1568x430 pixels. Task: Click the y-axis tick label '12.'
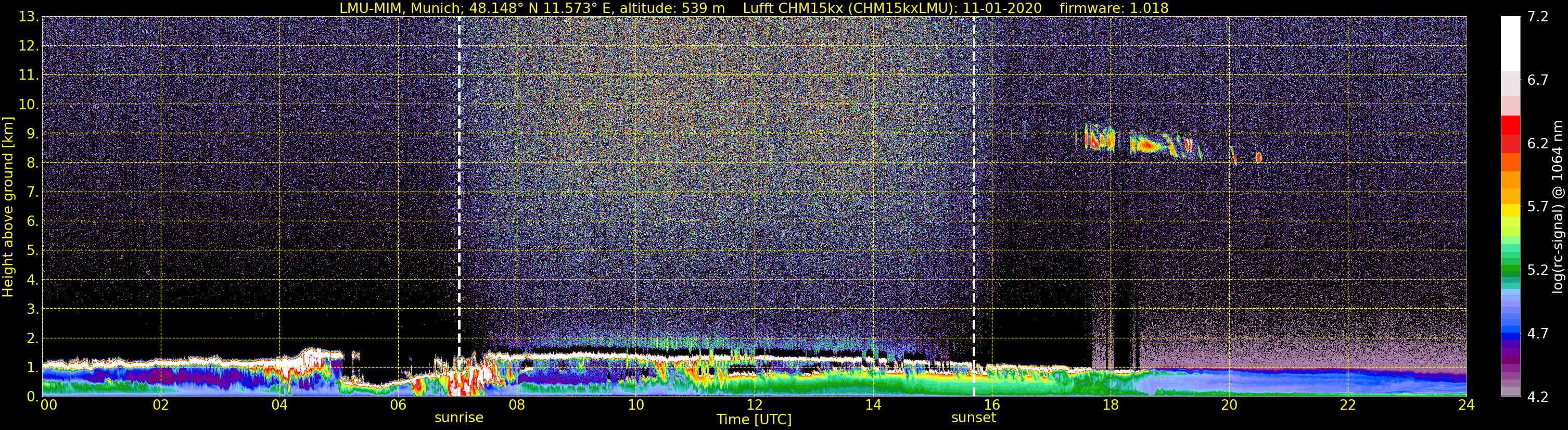click(x=29, y=46)
